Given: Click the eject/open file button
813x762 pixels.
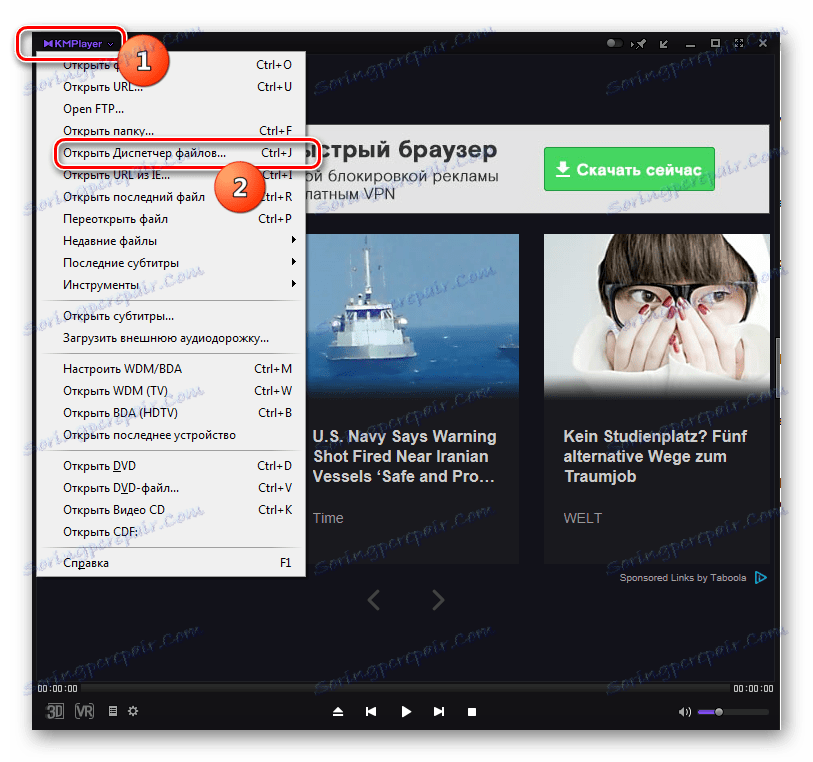Looking at the screenshot, I should point(338,712).
